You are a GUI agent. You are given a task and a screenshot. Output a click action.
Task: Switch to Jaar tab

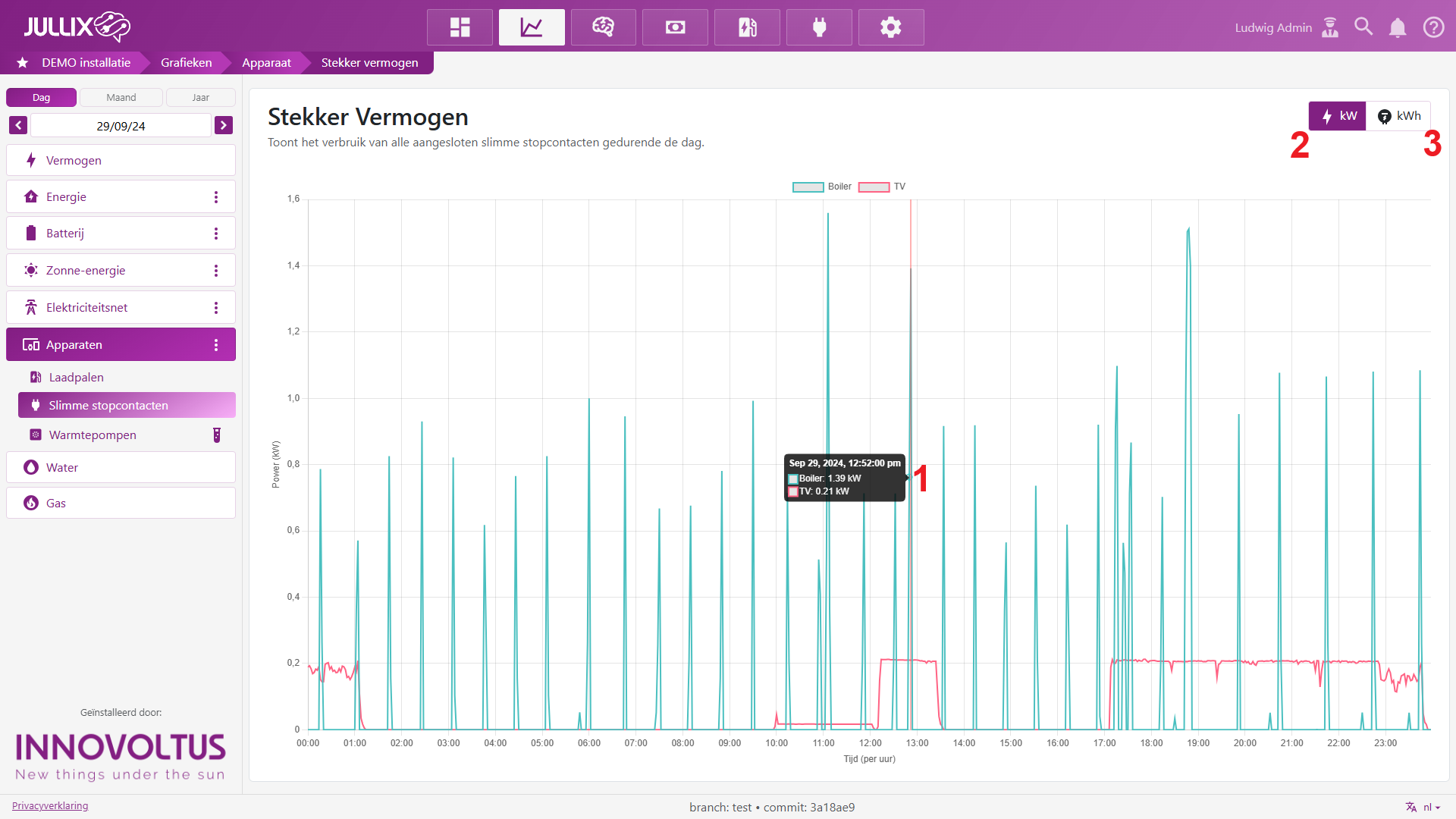coord(200,97)
